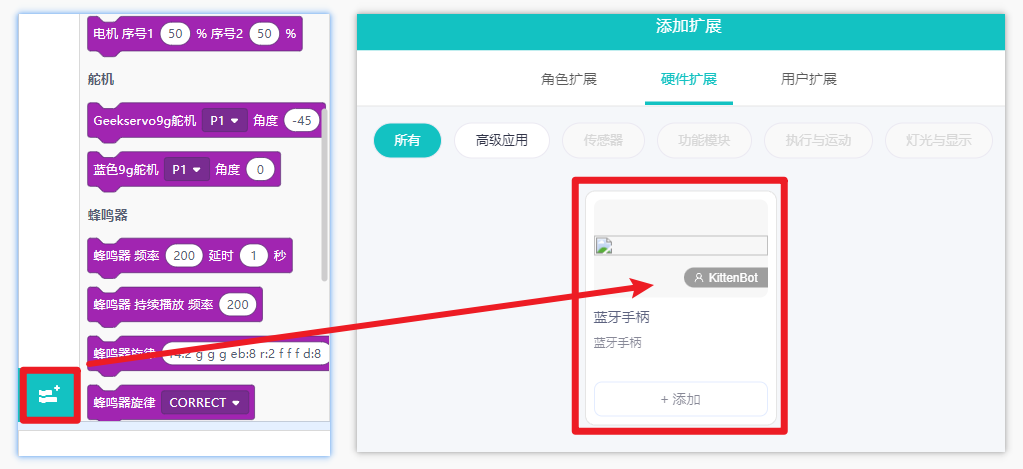Select the 所有 filter pill

point(408,140)
